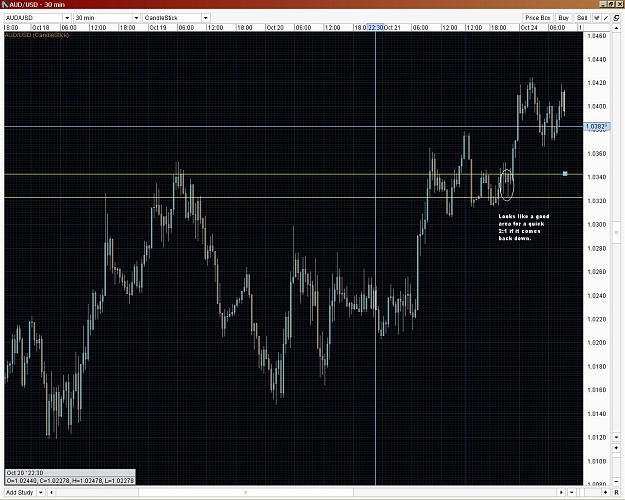The width and height of the screenshot is (625, 500).
Task: Click the Price Box button
Action: (x=537, y=18)
